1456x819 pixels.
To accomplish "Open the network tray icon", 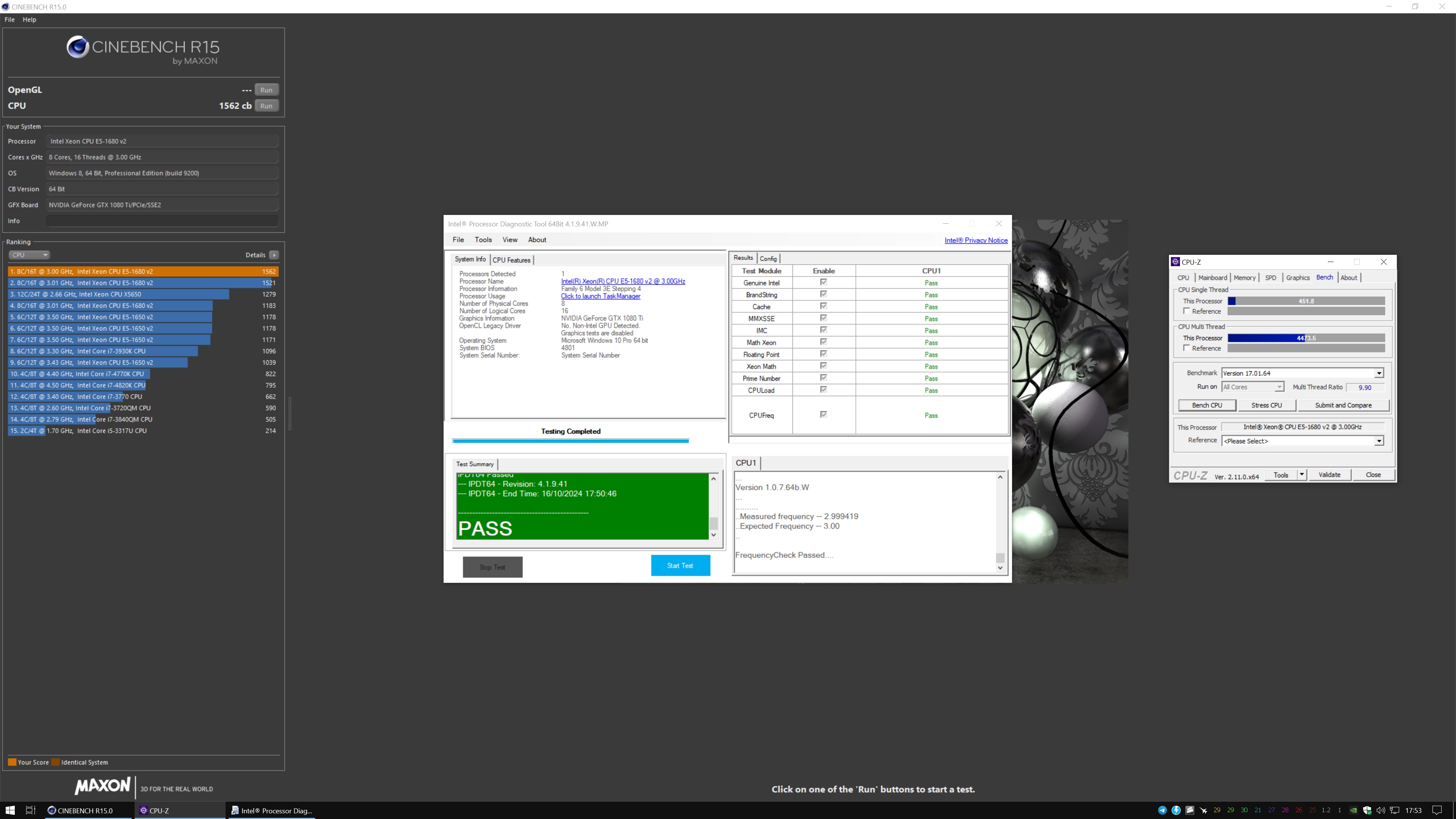I will pyautogui.click(x=1395, y=810).
